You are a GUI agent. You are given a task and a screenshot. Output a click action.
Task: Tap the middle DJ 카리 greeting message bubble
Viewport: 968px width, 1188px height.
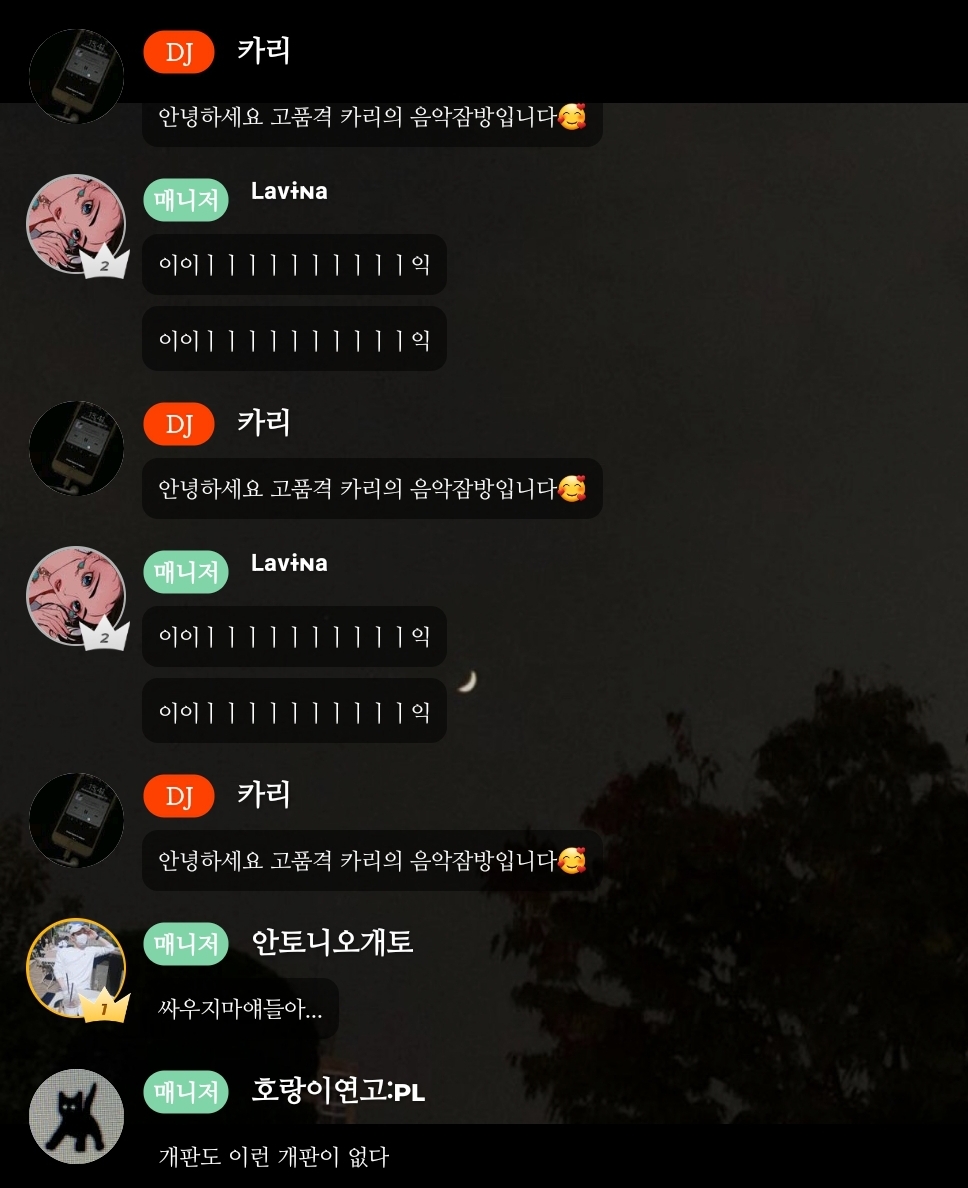pos(372,489)
